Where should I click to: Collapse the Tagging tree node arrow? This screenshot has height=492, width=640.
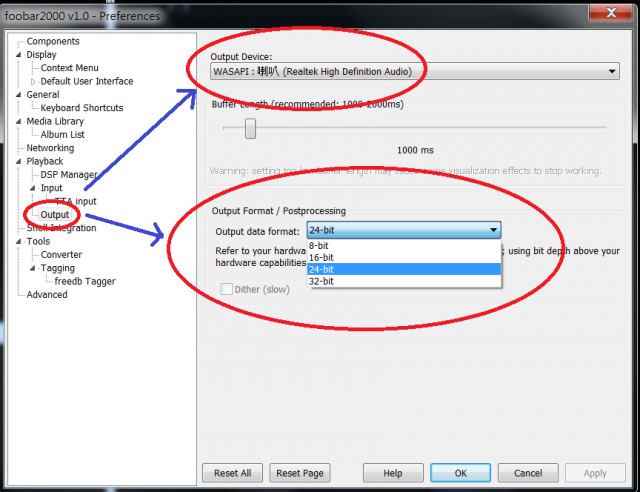(x=32, y=268)
